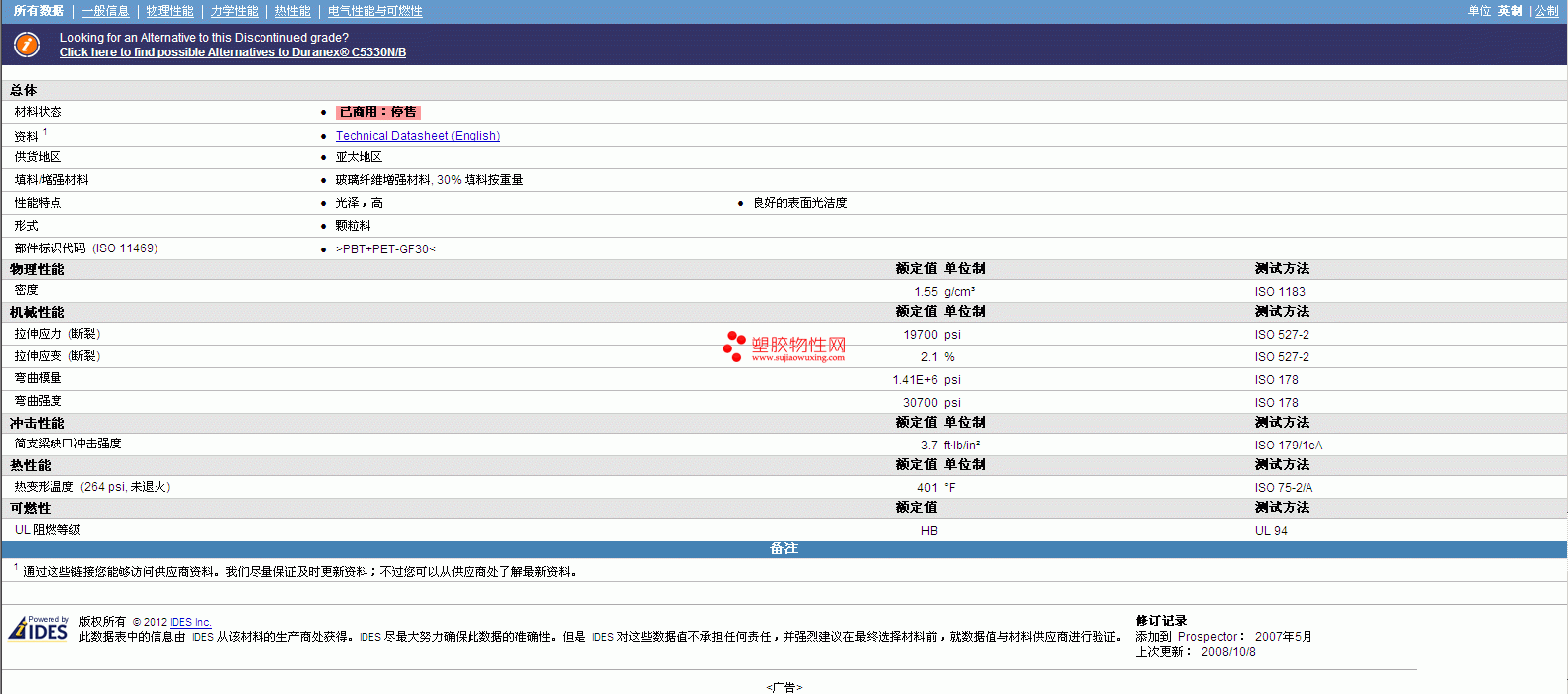Click the IDES logo in footer
1568x694 pixels.
point(39,628)
